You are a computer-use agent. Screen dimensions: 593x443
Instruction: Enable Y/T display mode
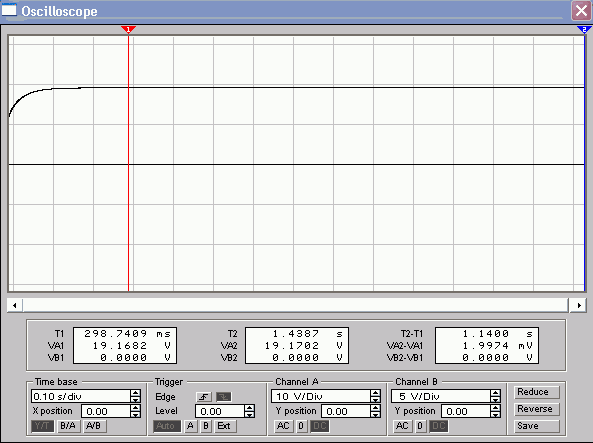click(42, 426)
